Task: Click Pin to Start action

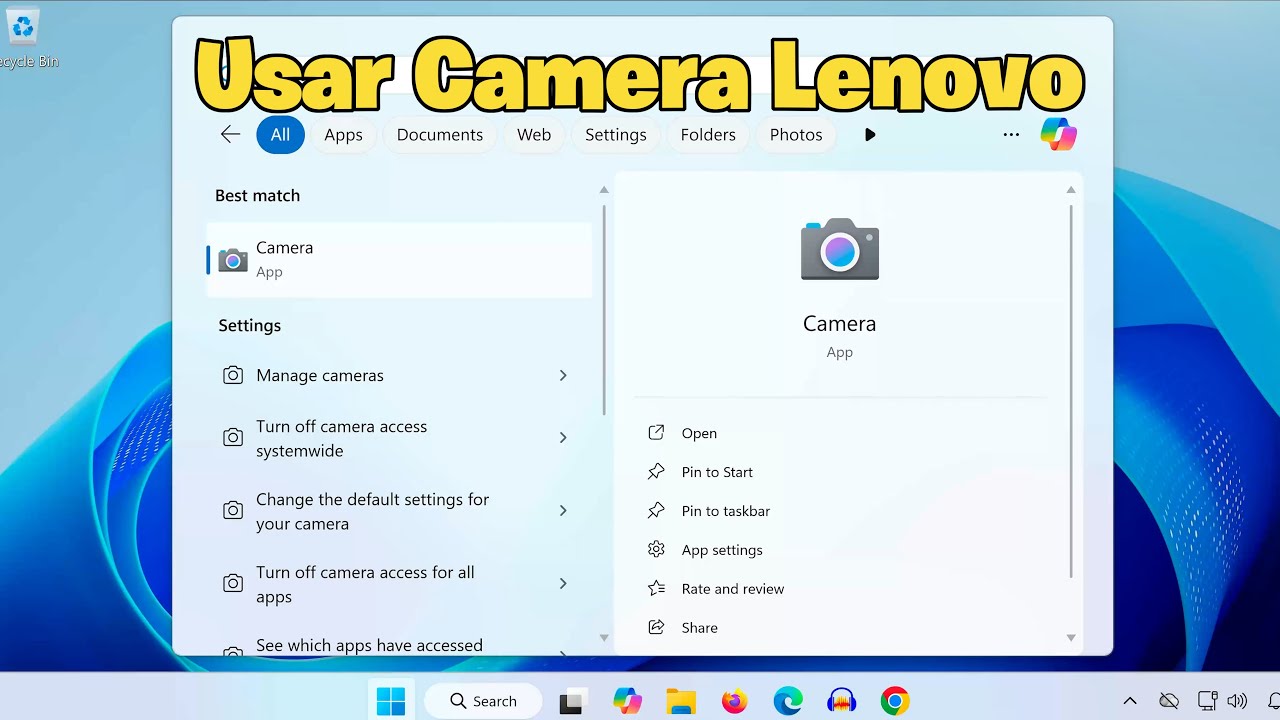Action: 717,472
